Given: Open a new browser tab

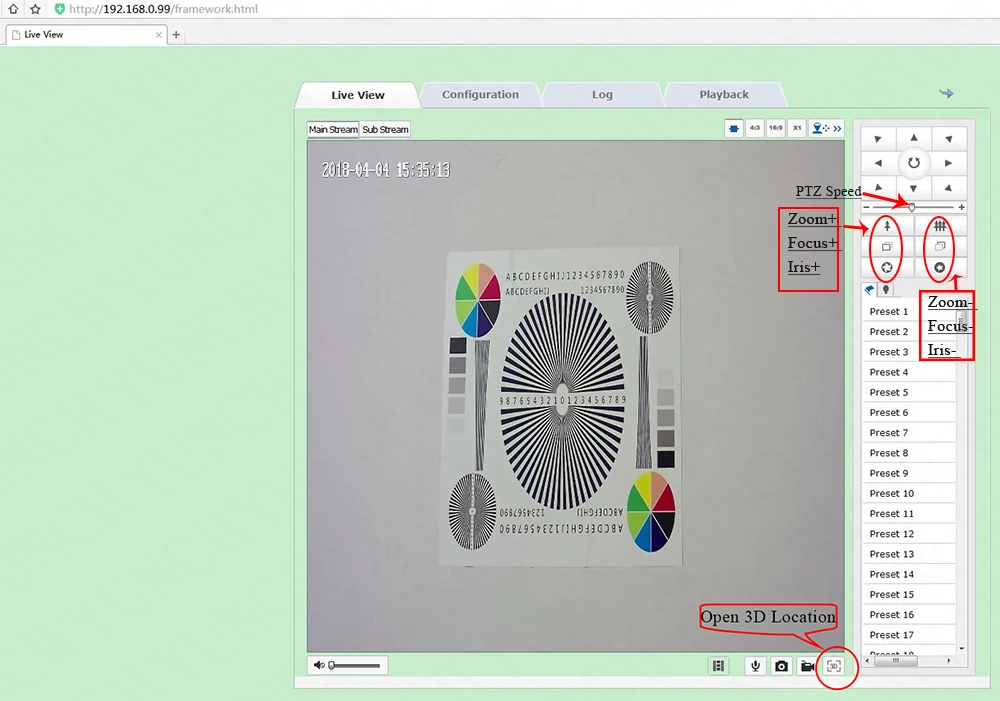Looking at the screenshot, I should (x=177, y=34).
